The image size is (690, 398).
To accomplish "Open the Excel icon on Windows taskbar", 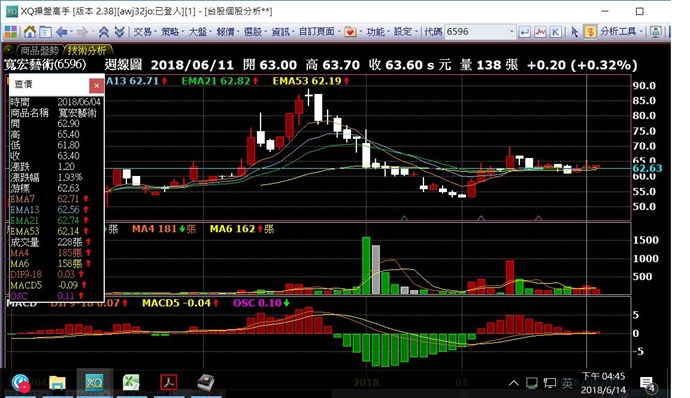I will (x=131, y=382).
